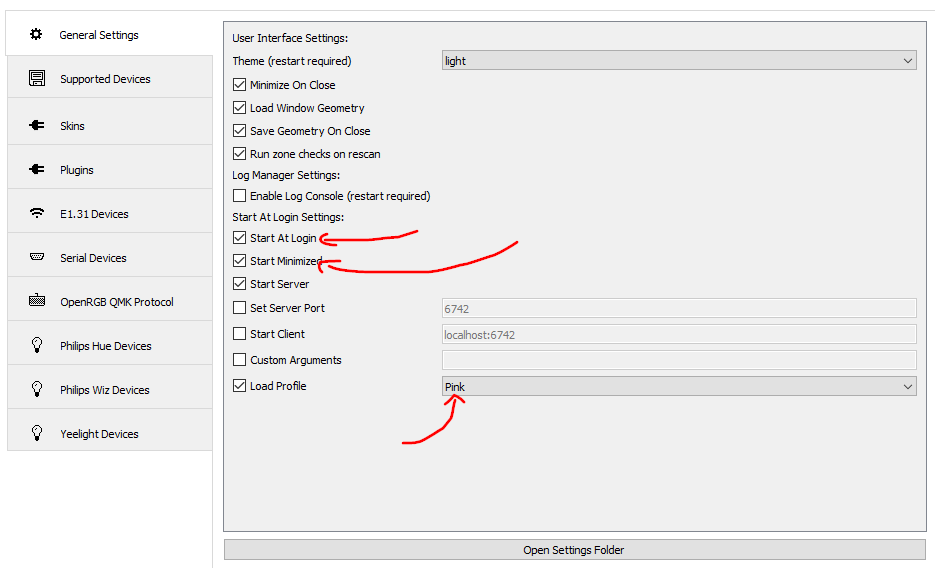Click the Custom Arguments text field
Image resolution: width=935 pixels, height=568 pixels.
click(x=679, y=360)
